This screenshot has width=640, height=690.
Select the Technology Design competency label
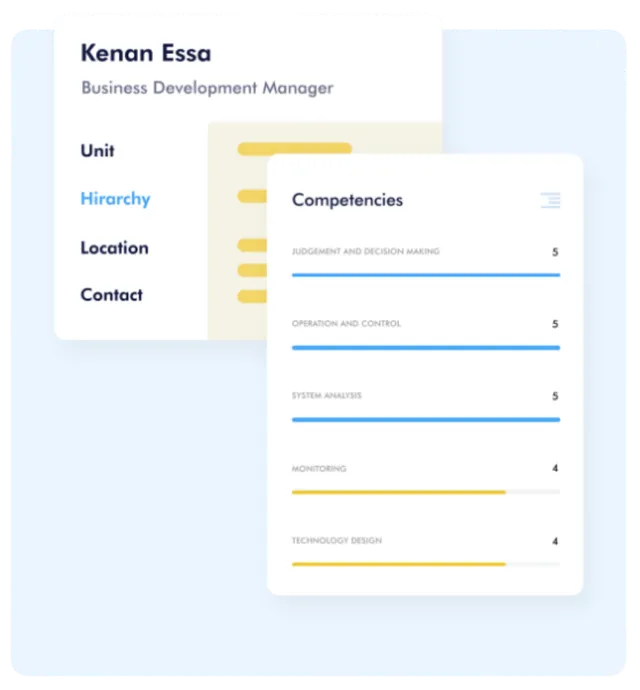[336, 541]
